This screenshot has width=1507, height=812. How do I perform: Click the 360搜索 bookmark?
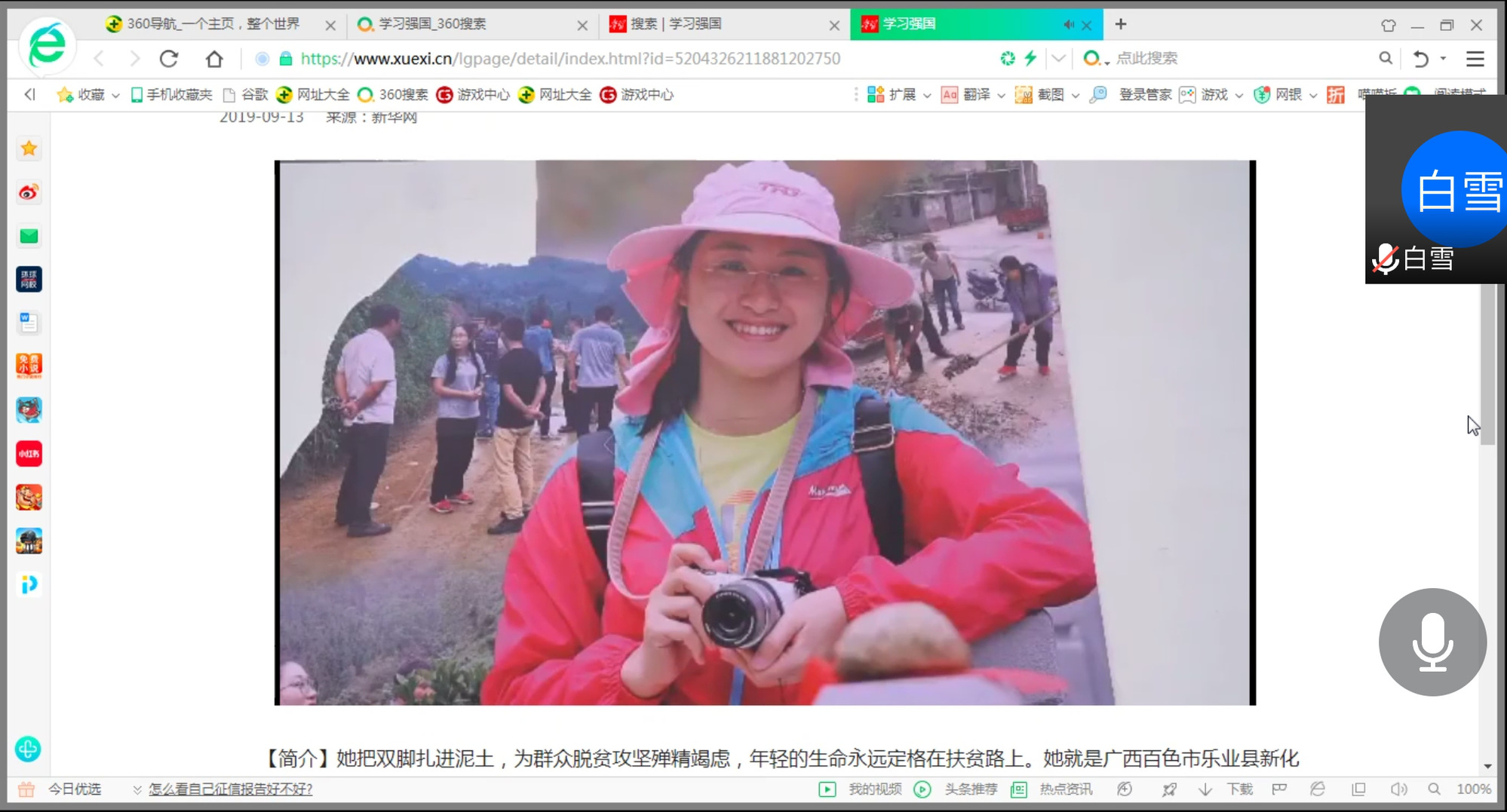point(393,94)
